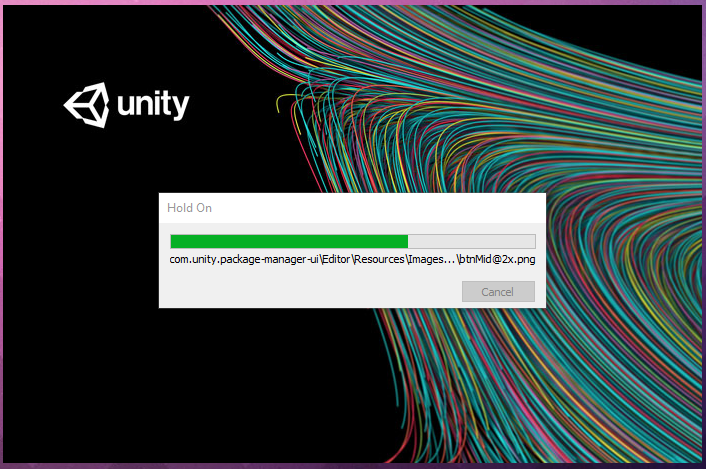The width and height of the screenshot is (706, 469).
Task: Select the "Hold On" dialog title text
Action: click(x=190, y=208)
